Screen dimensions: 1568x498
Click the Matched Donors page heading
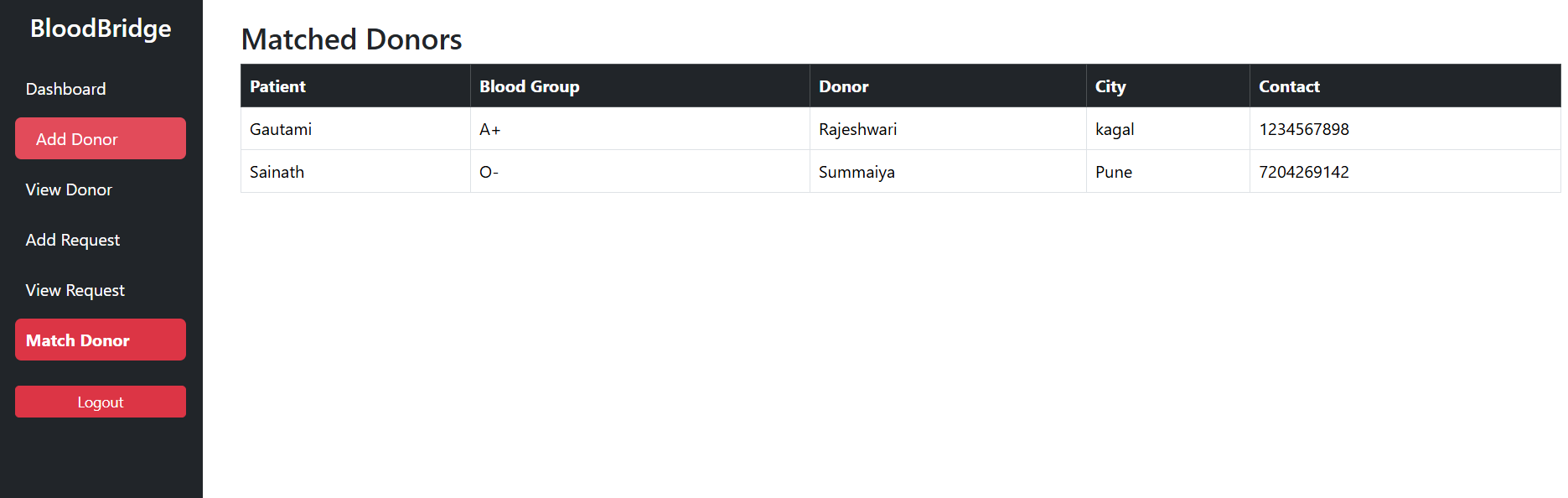[x=351, y=39]
